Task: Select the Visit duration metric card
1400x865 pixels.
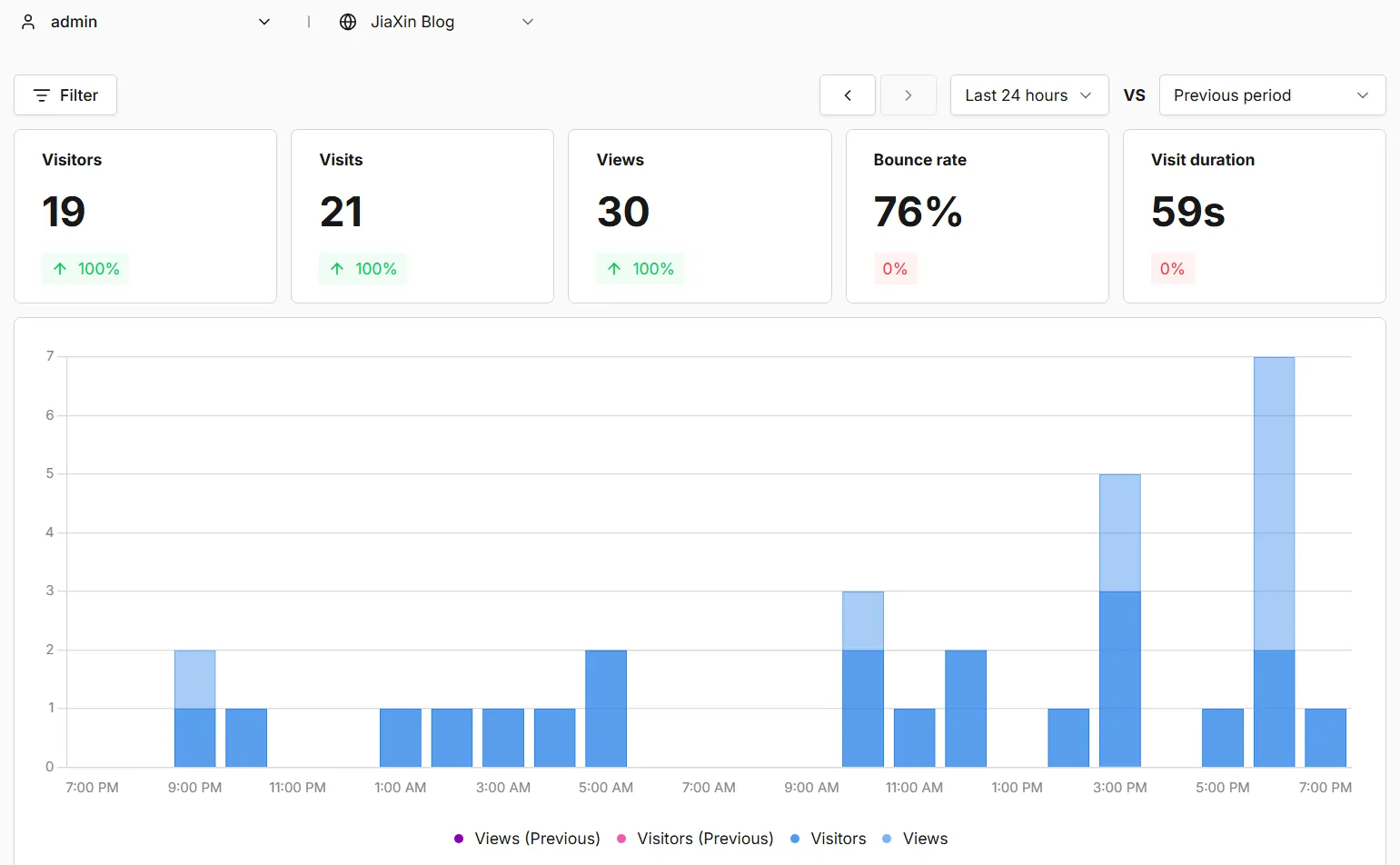Action: point(1255,216)
